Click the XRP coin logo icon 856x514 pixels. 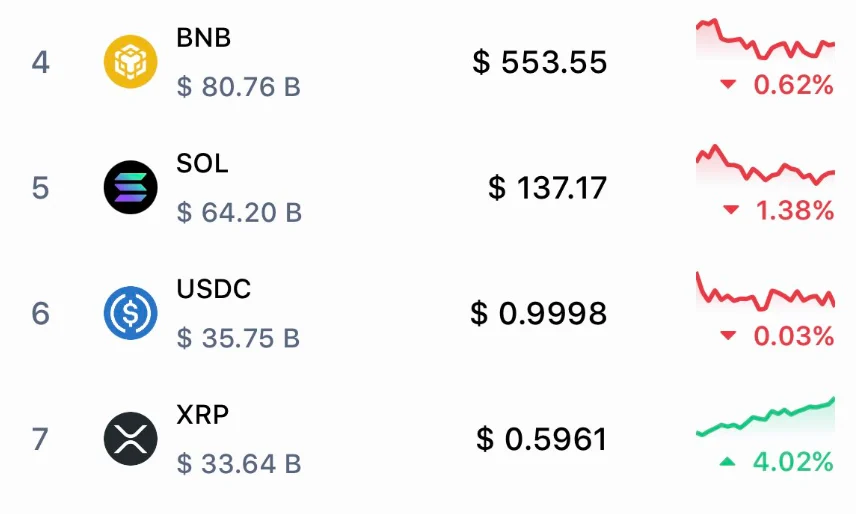(131, 439)
